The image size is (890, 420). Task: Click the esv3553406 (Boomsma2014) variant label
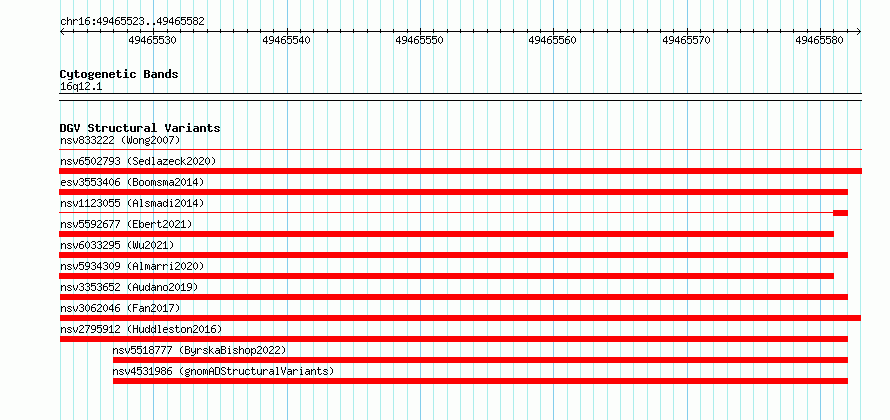pos(132,182)
